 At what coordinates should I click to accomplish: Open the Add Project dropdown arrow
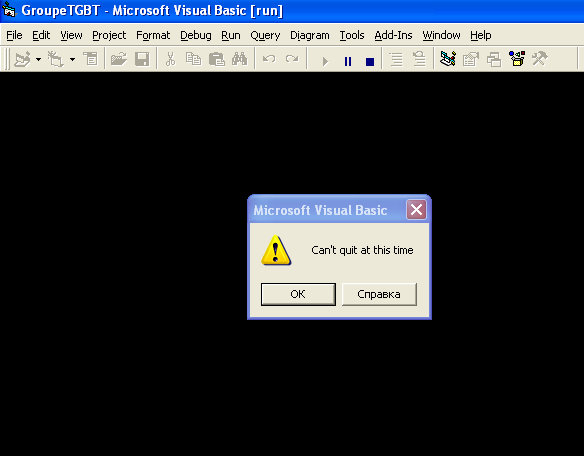[x=38, y=59]
